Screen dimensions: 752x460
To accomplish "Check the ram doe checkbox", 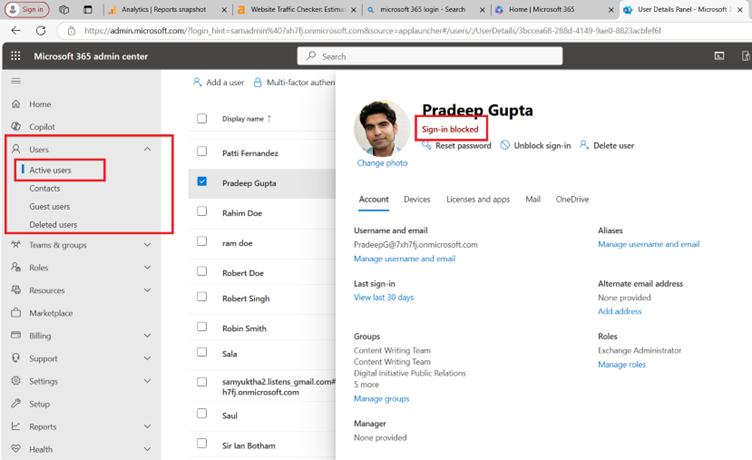I will tap(202, 241).
